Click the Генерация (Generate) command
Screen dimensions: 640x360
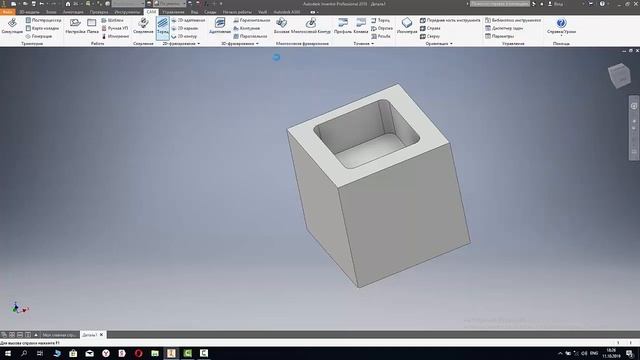[x=39, y=36]
